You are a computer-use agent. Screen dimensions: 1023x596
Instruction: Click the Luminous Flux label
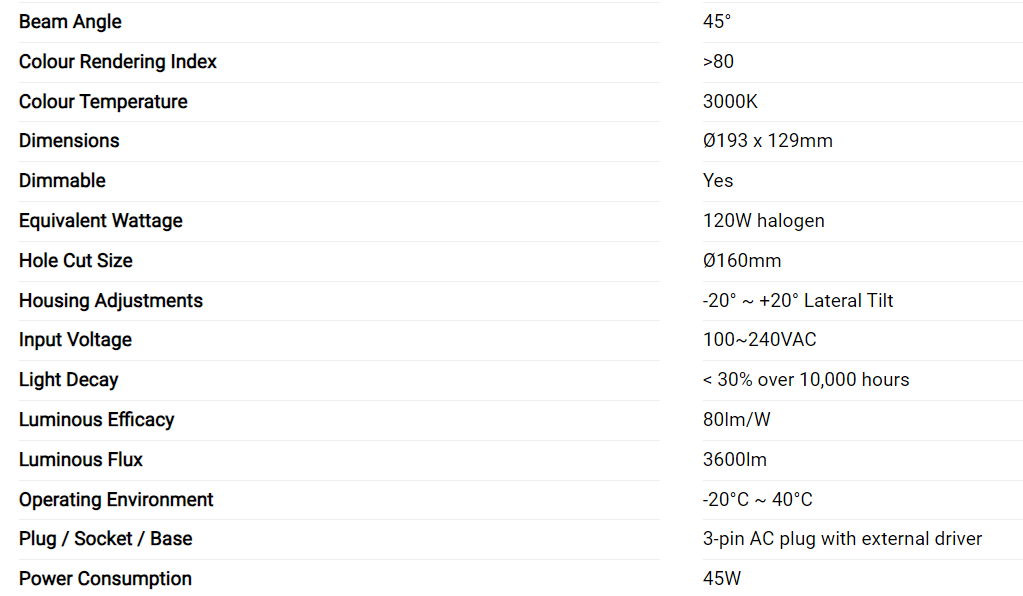click(81, 460)
